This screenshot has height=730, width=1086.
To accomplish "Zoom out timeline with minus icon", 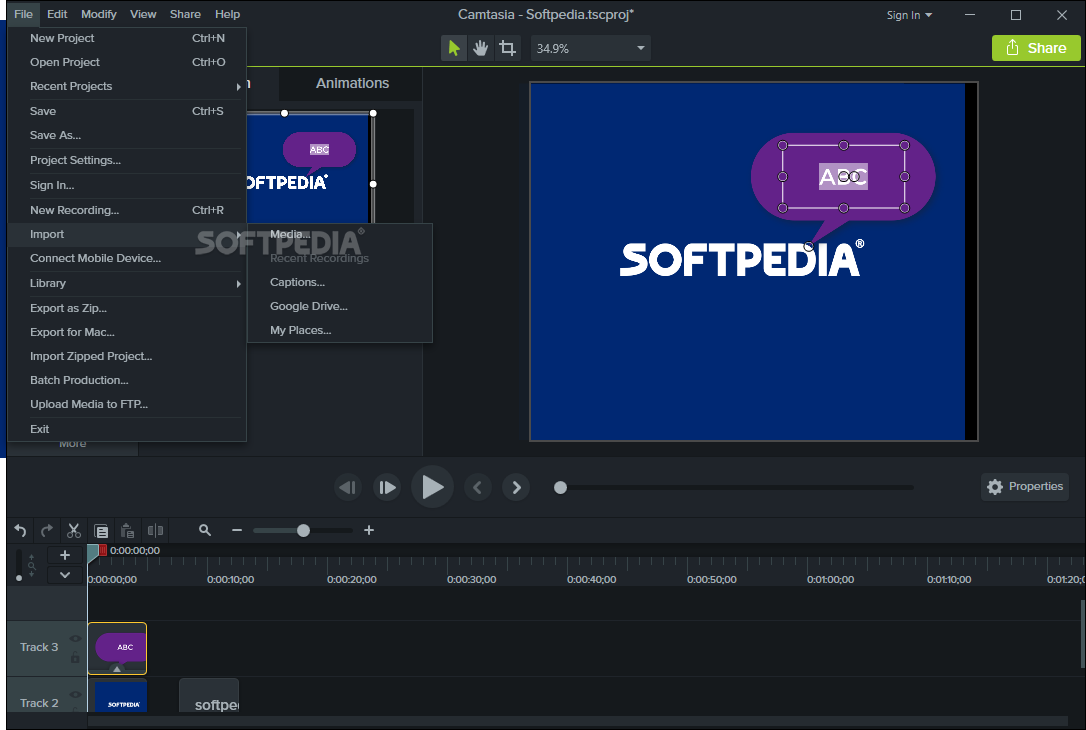I will [237, 530].
